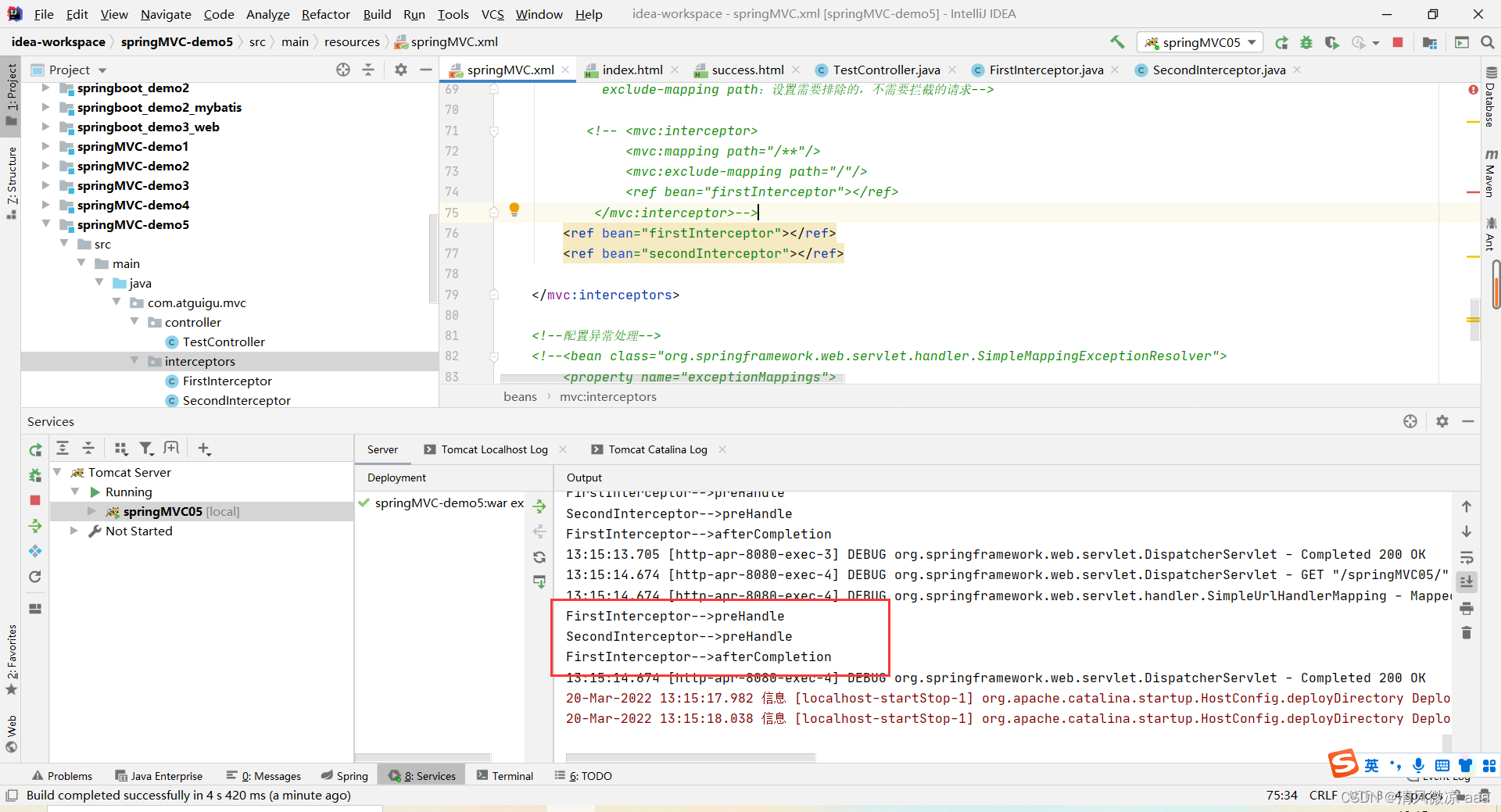Expand springboot_demo2_mybatis module

(45, 107)
